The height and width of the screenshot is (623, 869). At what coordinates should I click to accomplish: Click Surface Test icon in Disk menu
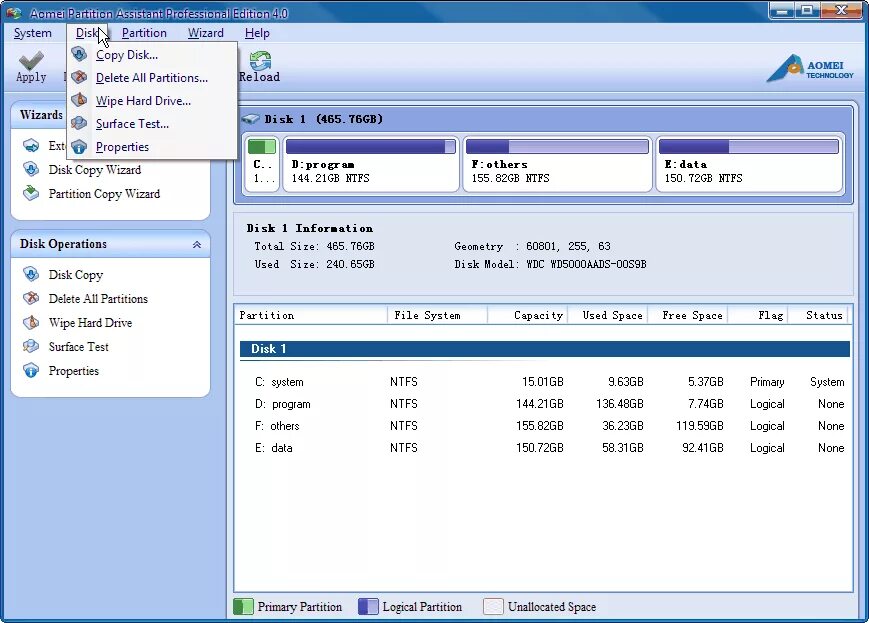[79, 123]
